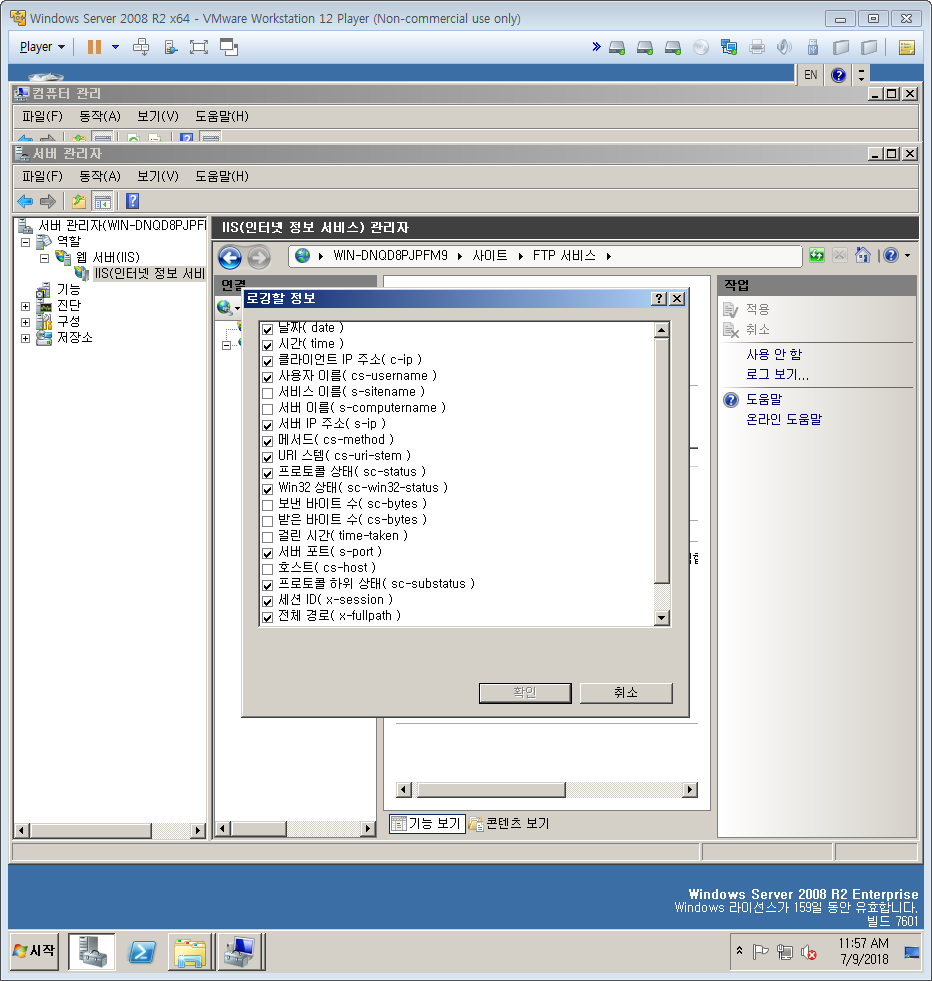Collapse the 역할 tree node
The image size is (932, 981).
[26, 242]
